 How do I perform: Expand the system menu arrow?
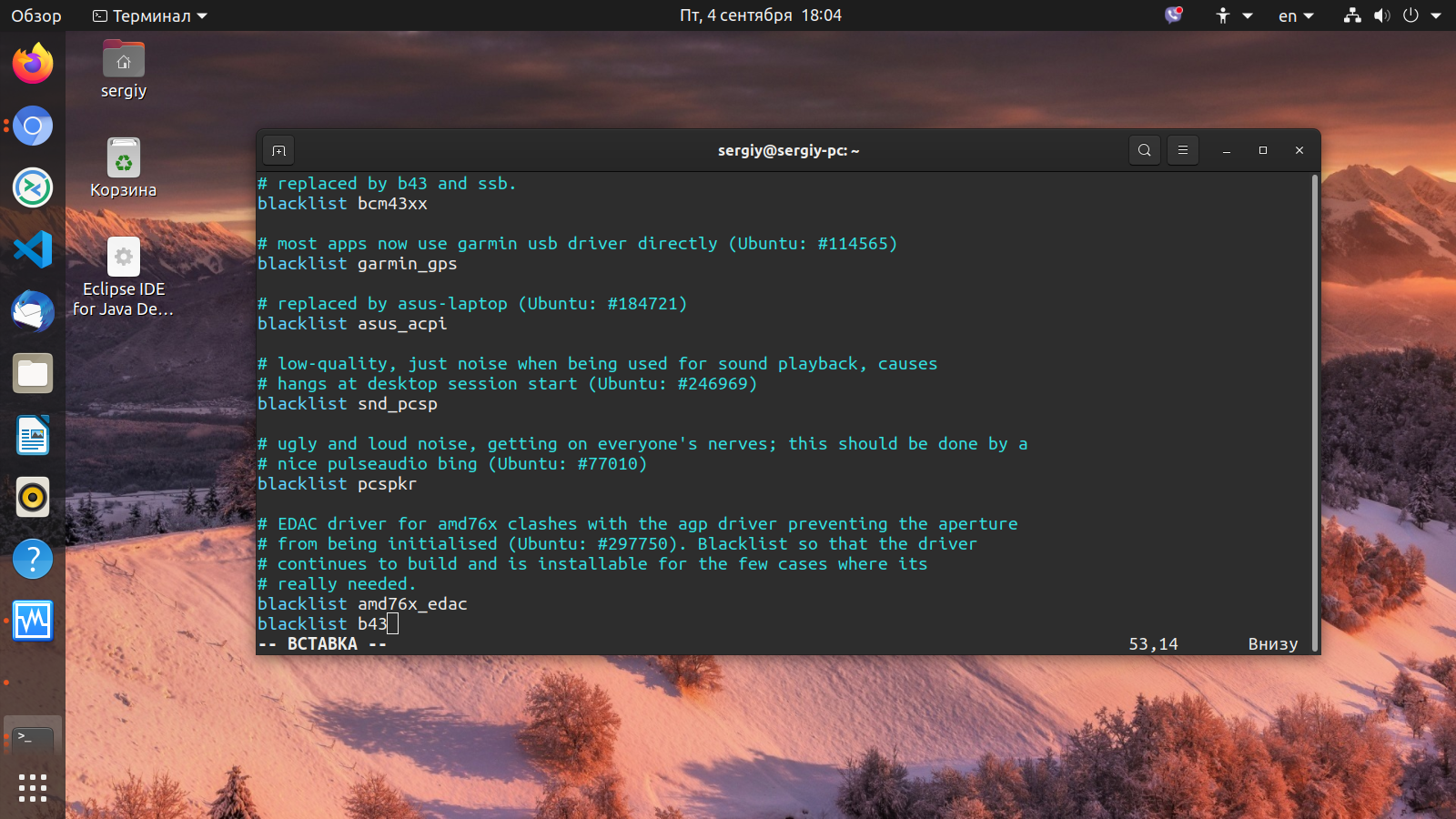pyautogui.click(x=1436, y=15)
